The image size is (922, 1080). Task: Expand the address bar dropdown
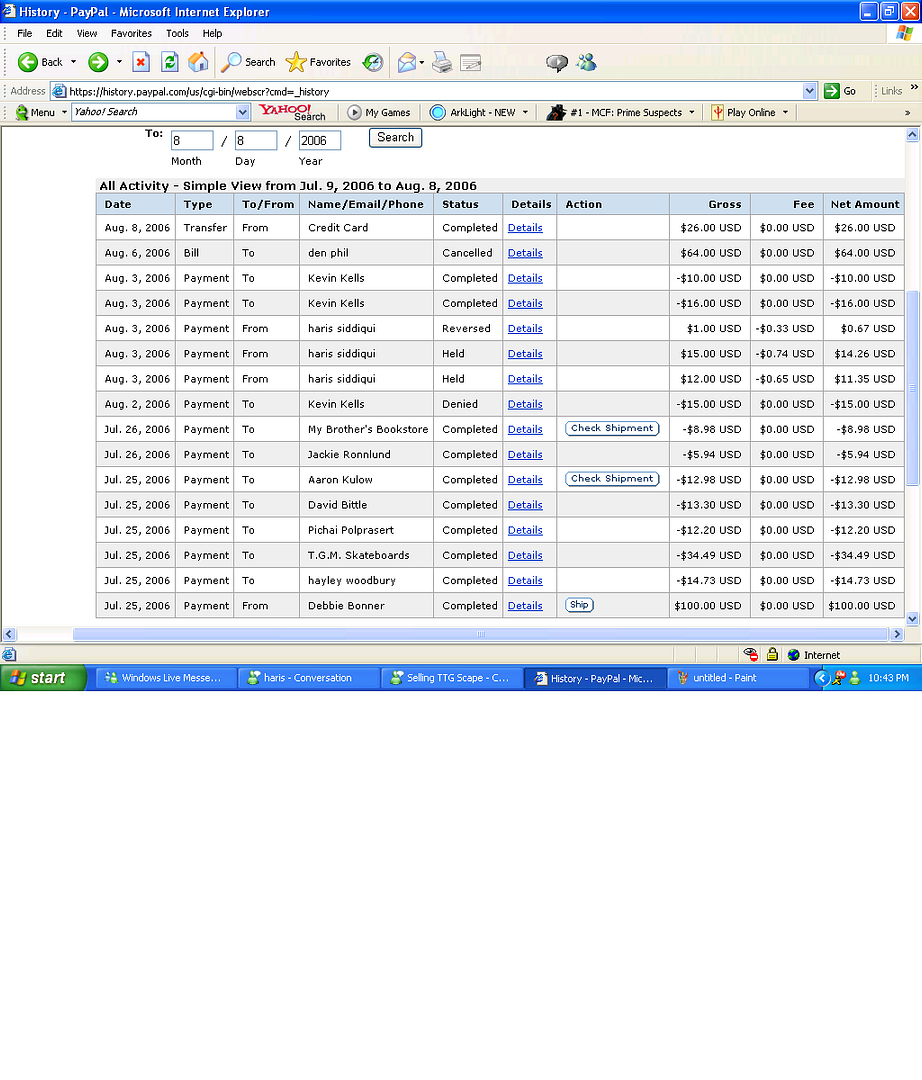(x=809, y=91)
